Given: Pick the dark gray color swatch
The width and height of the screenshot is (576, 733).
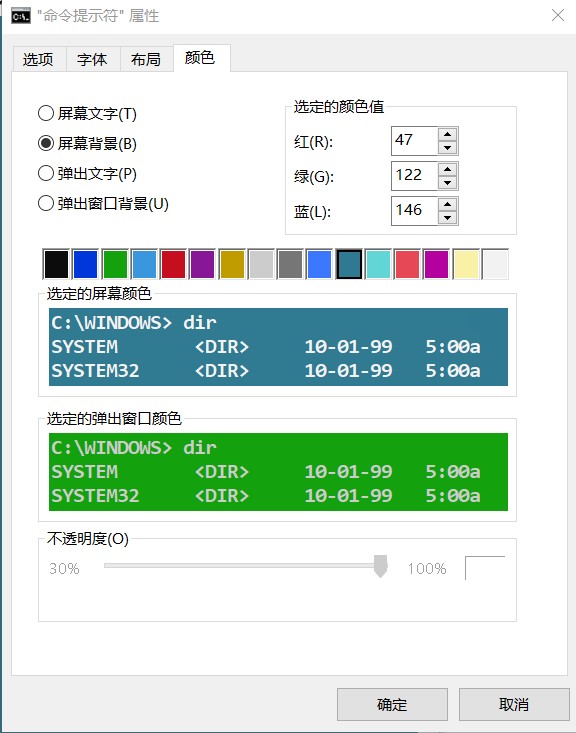Looking at the screenshot, I should tap(290, 264).
